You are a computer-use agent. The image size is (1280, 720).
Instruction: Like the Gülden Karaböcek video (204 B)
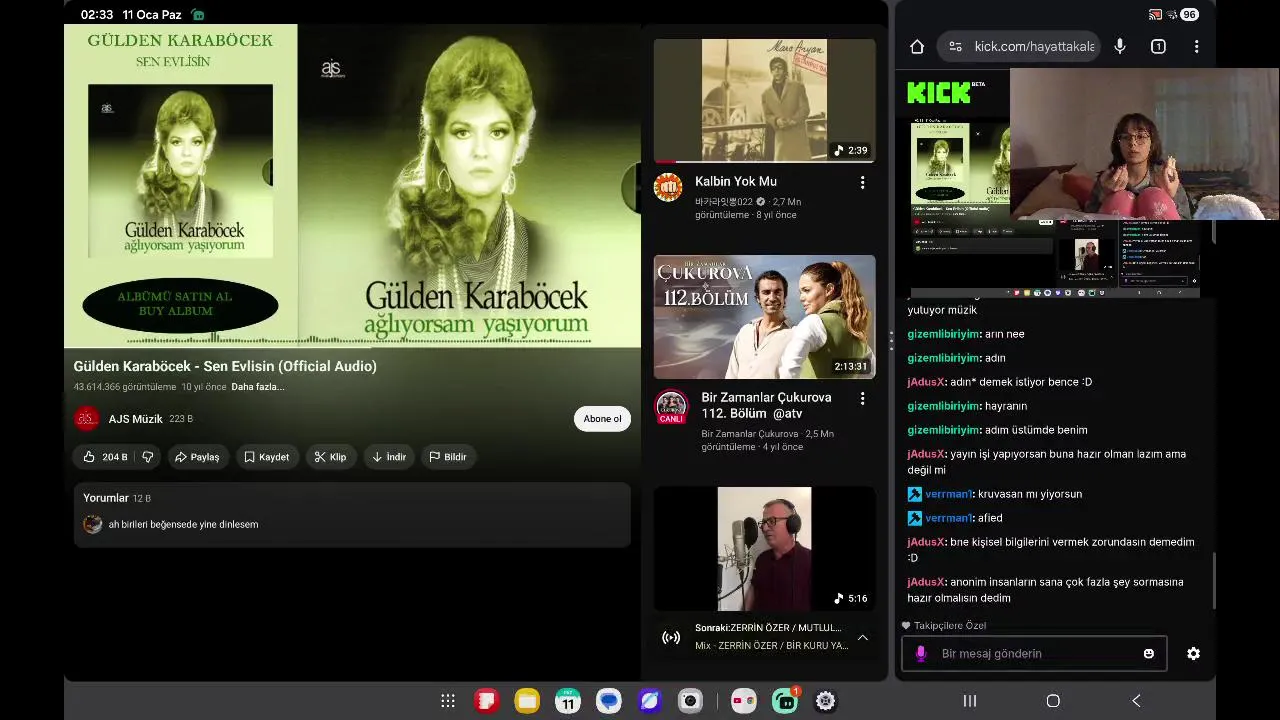click(104, 457)
